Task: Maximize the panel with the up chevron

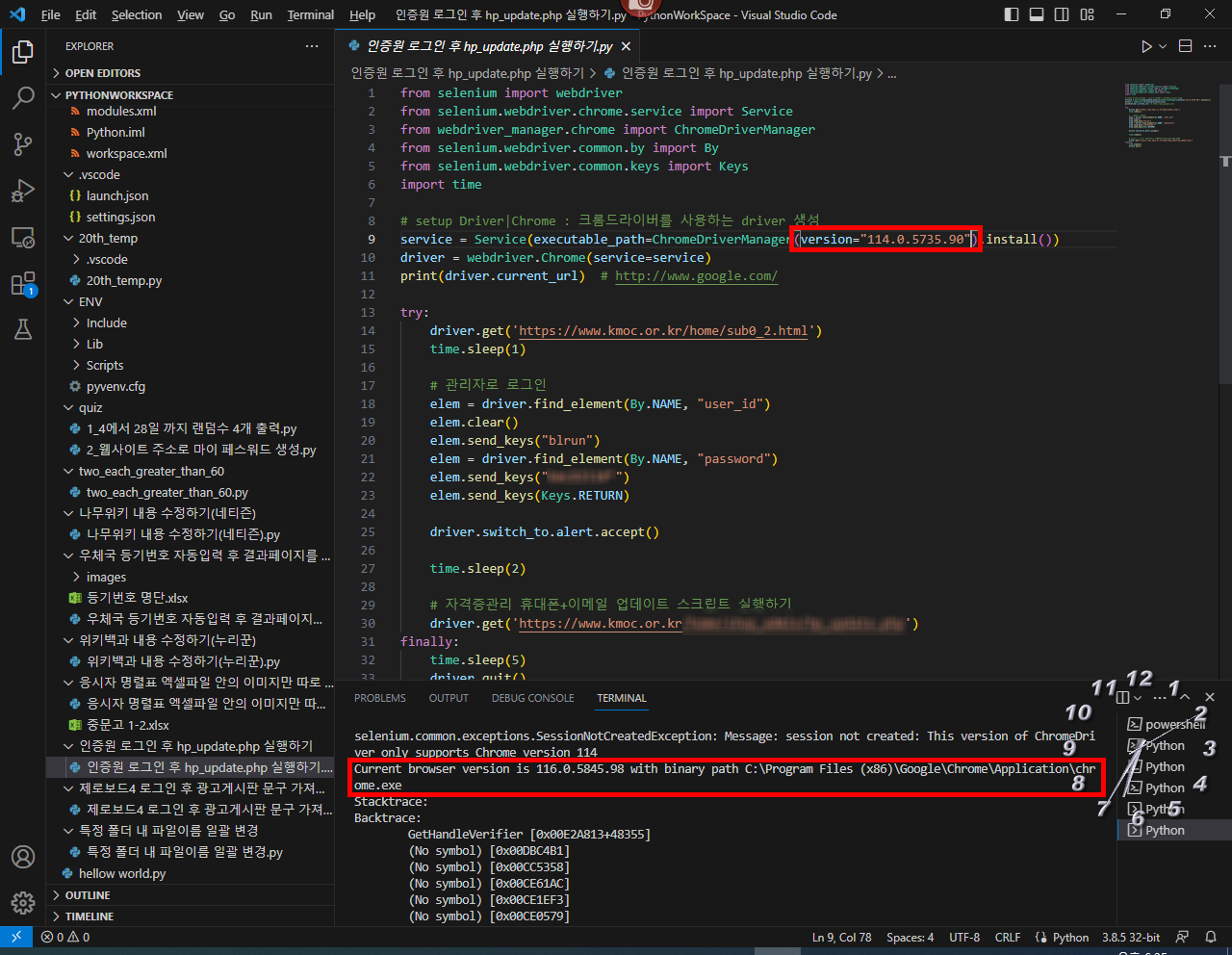Action: [x=1185, y=697]
